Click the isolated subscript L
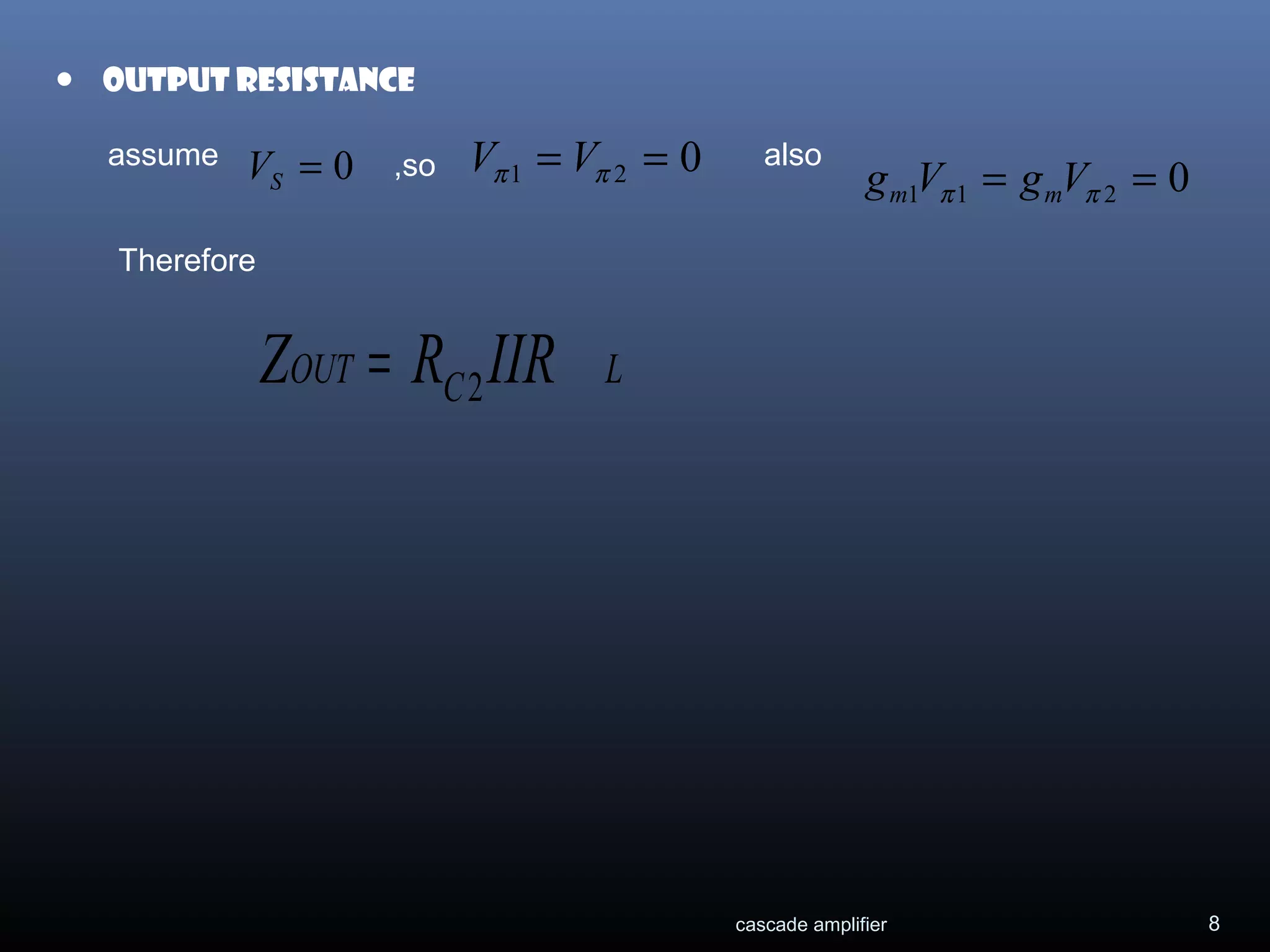Viewport: 1270px width, 952px height. pyautogui.click(x=613, y=370)
